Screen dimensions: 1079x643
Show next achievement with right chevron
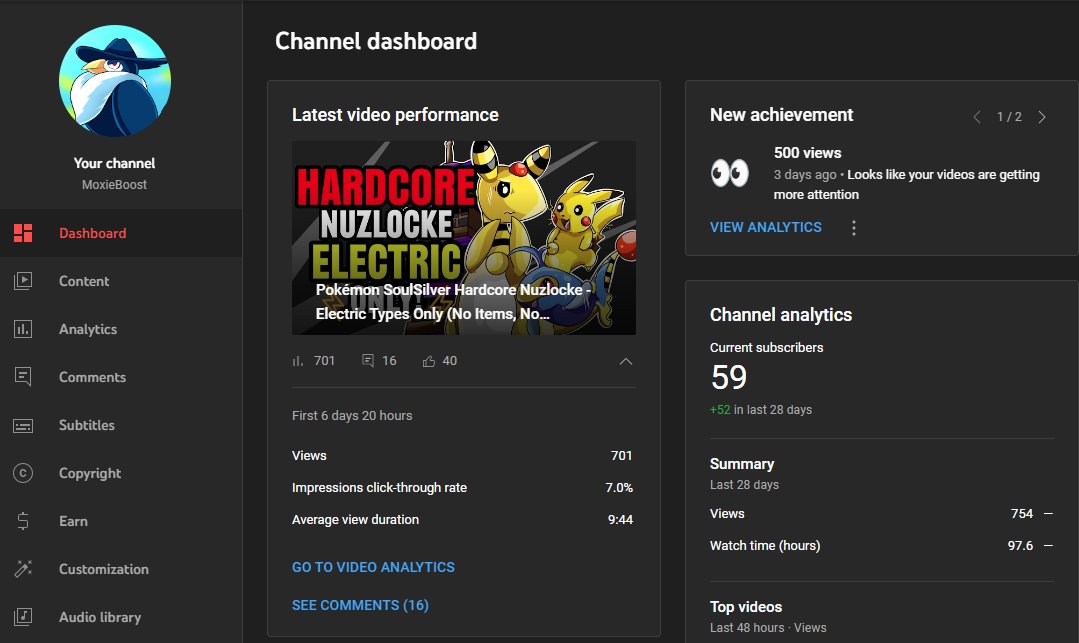tap(1042, 117)
